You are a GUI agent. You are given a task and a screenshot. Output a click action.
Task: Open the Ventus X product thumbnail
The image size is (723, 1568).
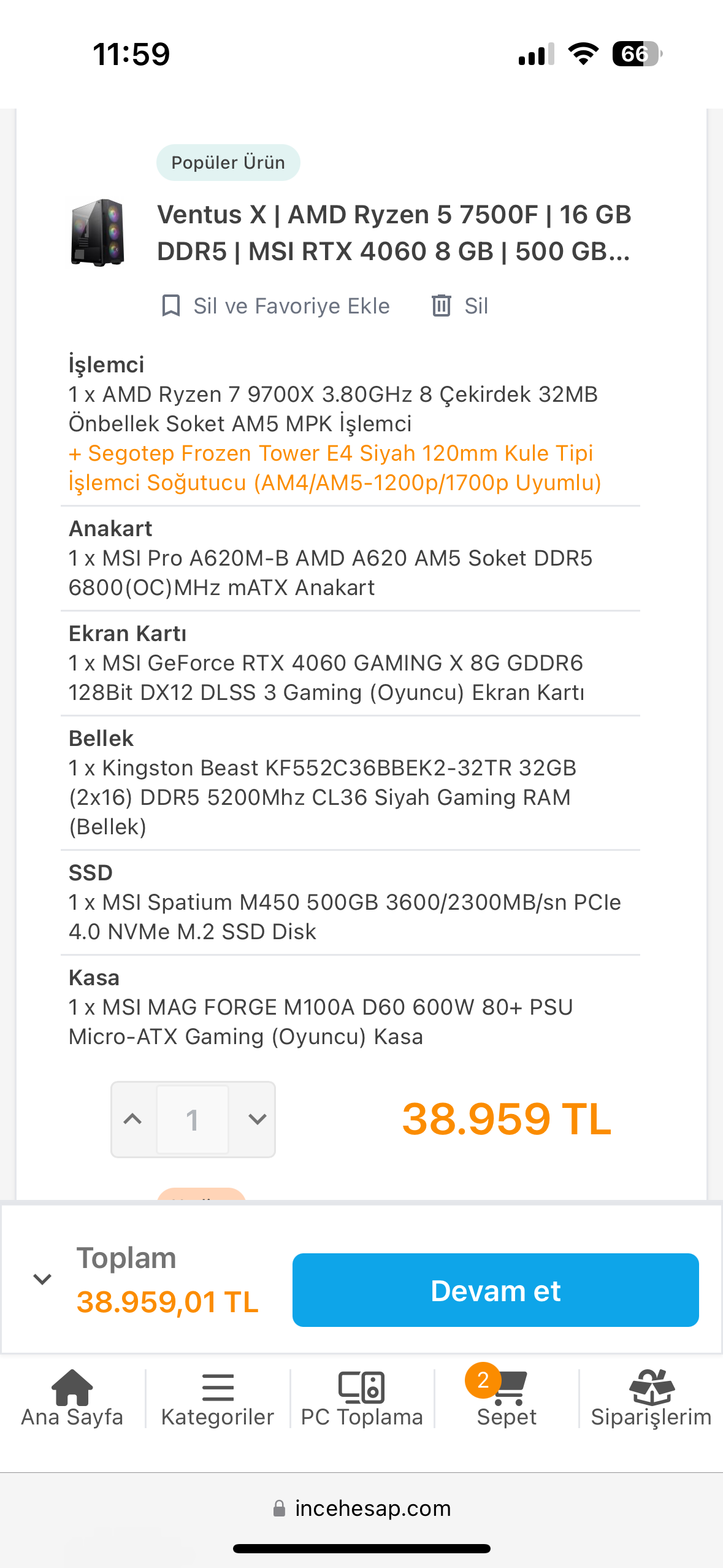(98, 233)
